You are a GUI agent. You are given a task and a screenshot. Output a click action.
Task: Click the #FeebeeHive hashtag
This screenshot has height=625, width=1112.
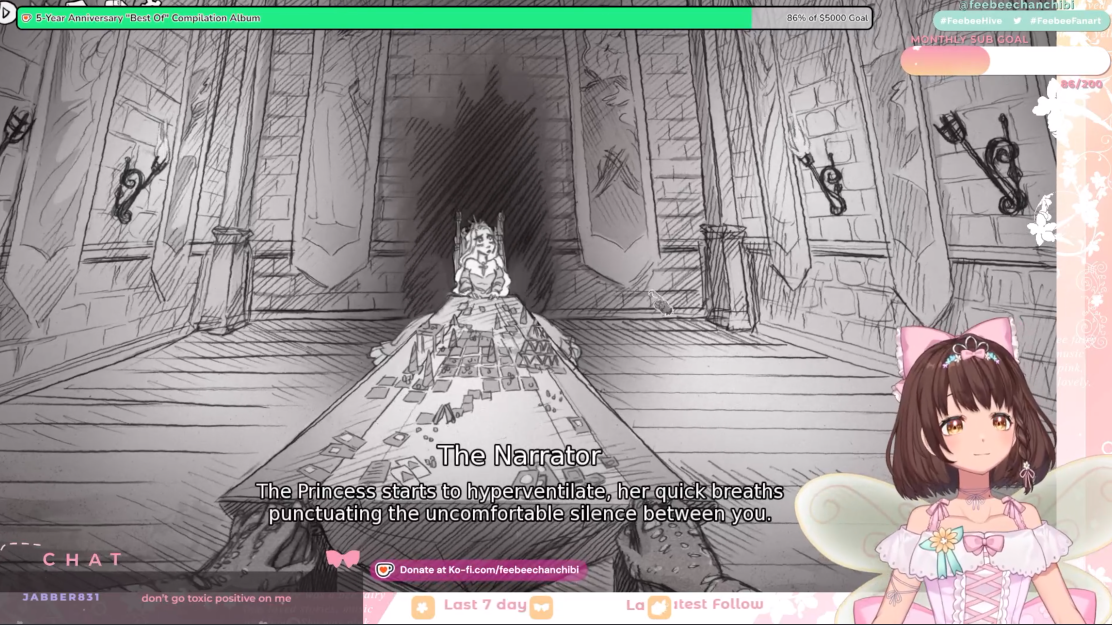point(971,21)
